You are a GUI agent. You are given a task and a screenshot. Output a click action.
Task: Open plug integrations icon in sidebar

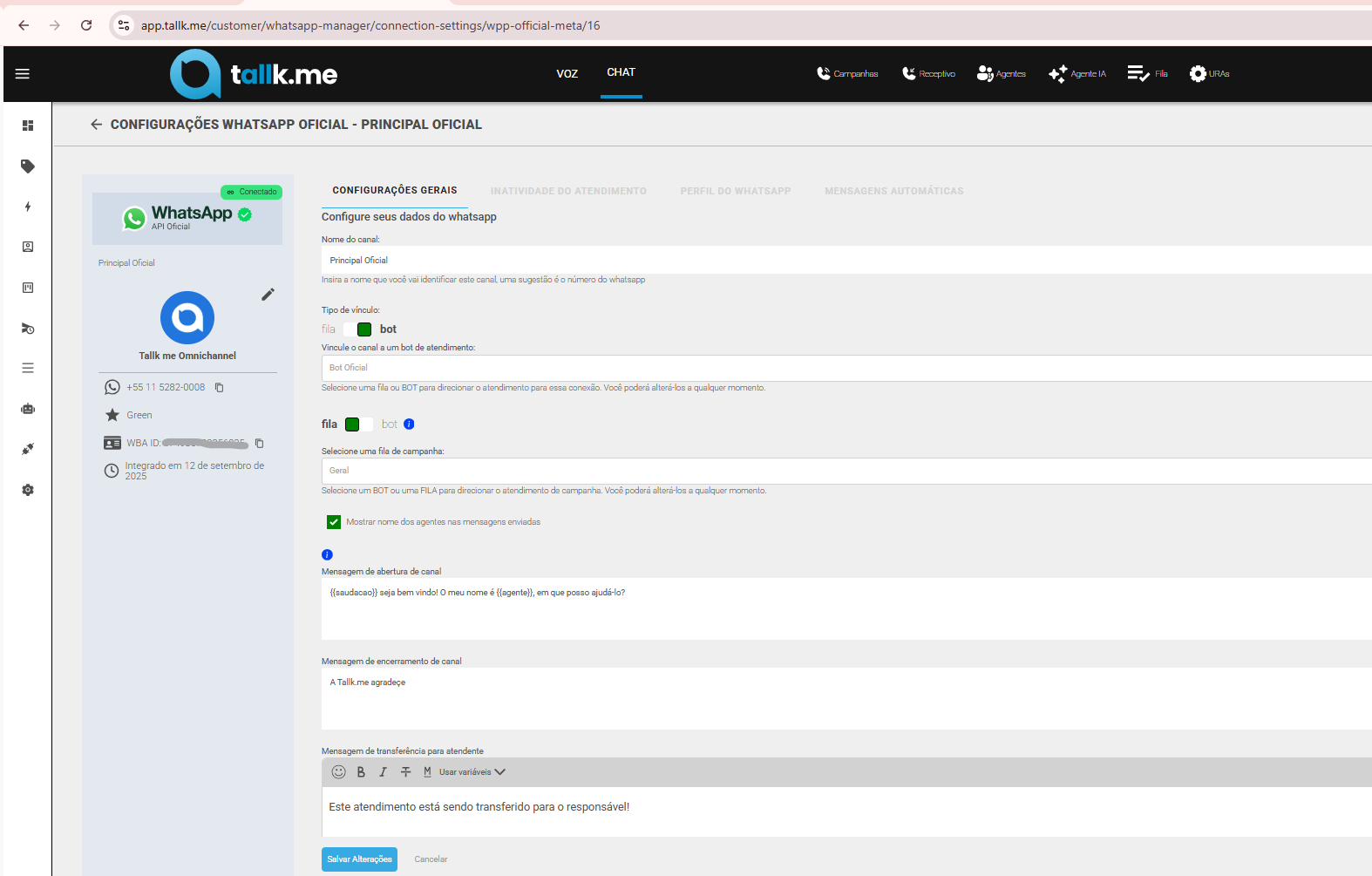(28, 449)
